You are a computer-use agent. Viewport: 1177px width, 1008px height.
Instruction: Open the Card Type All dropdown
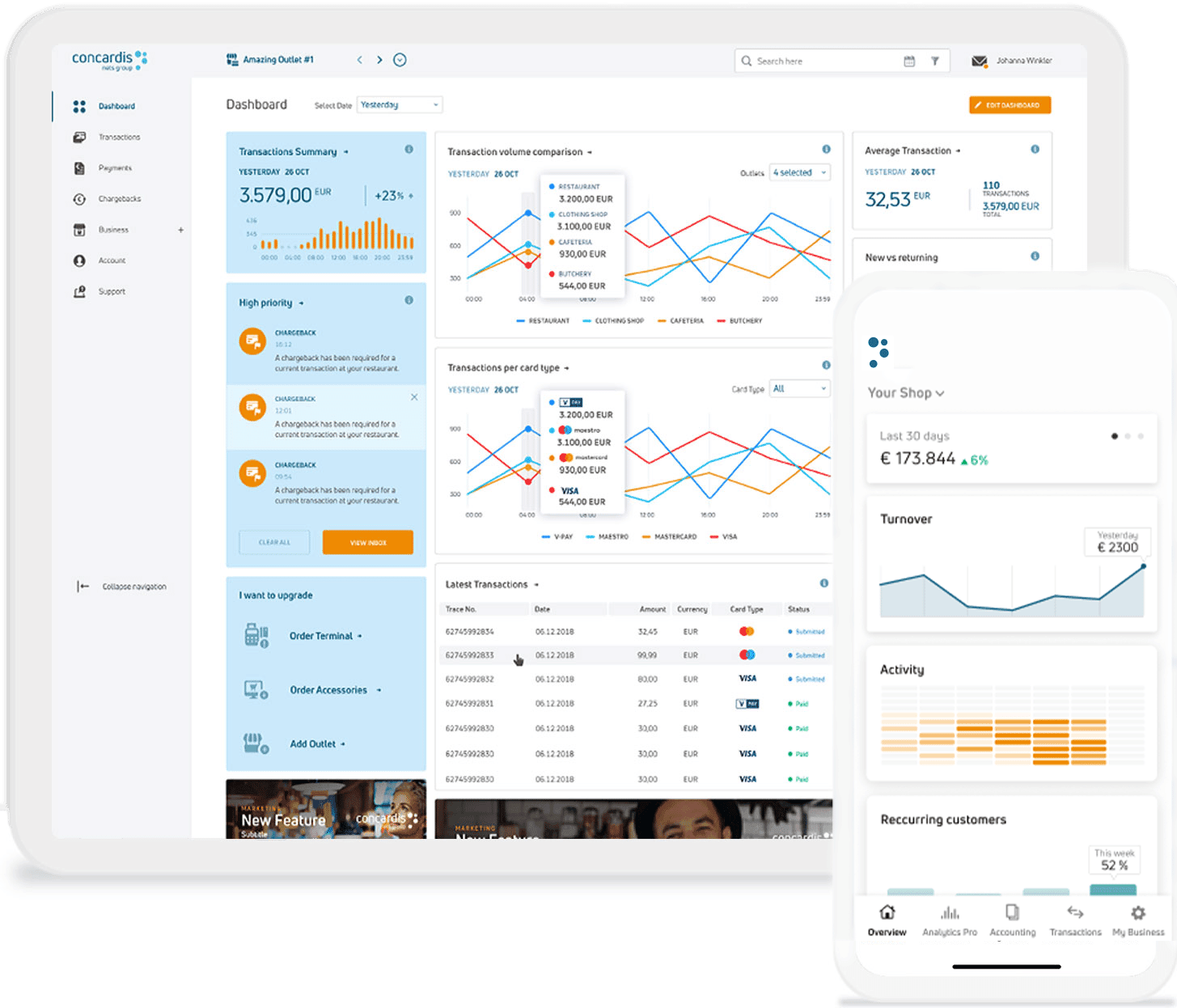799,389
